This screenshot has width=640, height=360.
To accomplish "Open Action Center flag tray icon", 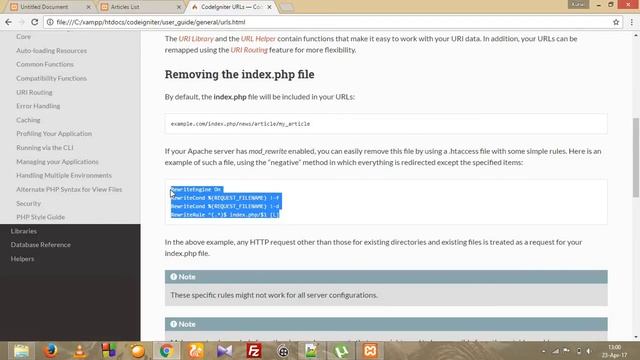I will (567, 351).
